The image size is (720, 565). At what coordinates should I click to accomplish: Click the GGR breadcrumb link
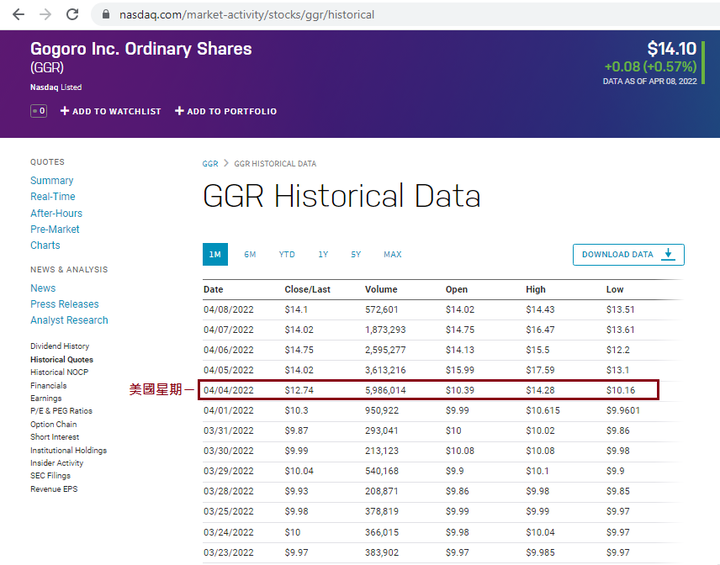[210, 164]
